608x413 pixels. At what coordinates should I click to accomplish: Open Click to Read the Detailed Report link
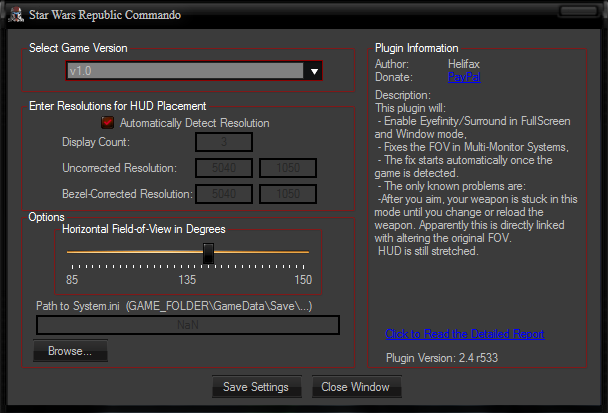[x=465, y=334]
